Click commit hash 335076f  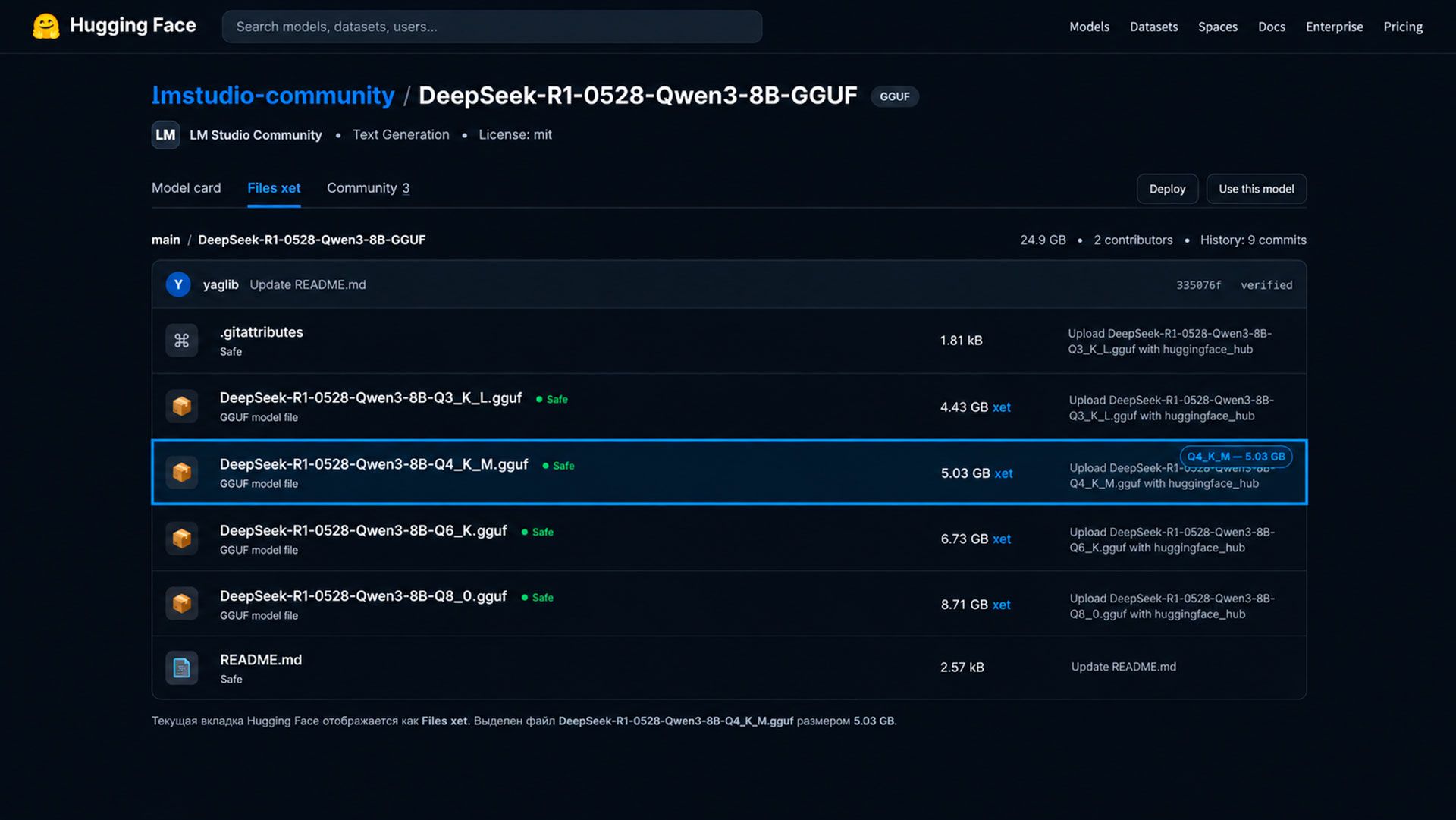pos(1199,285)
